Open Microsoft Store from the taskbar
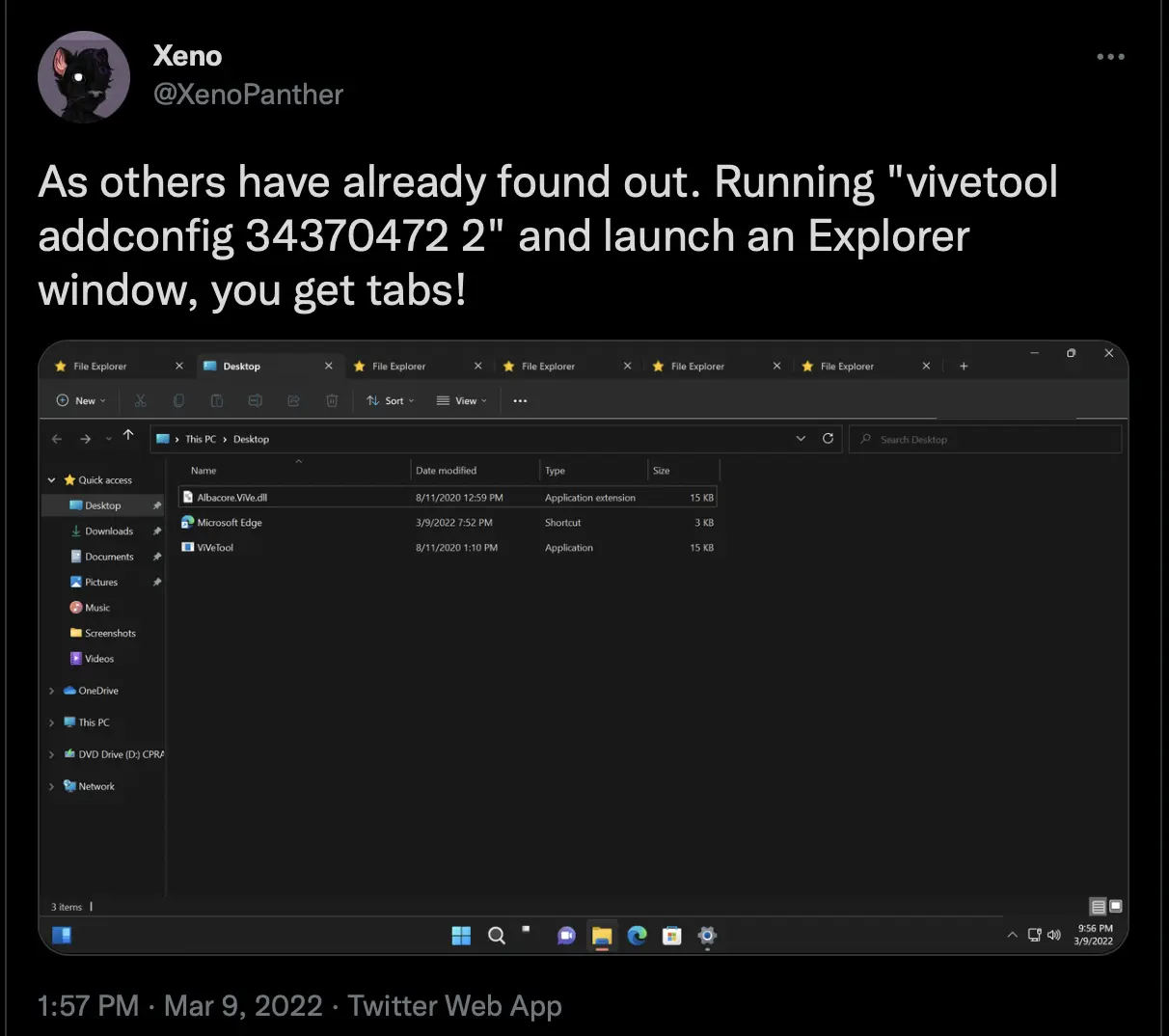The image size is (1169, 1036). coord(672,935)
